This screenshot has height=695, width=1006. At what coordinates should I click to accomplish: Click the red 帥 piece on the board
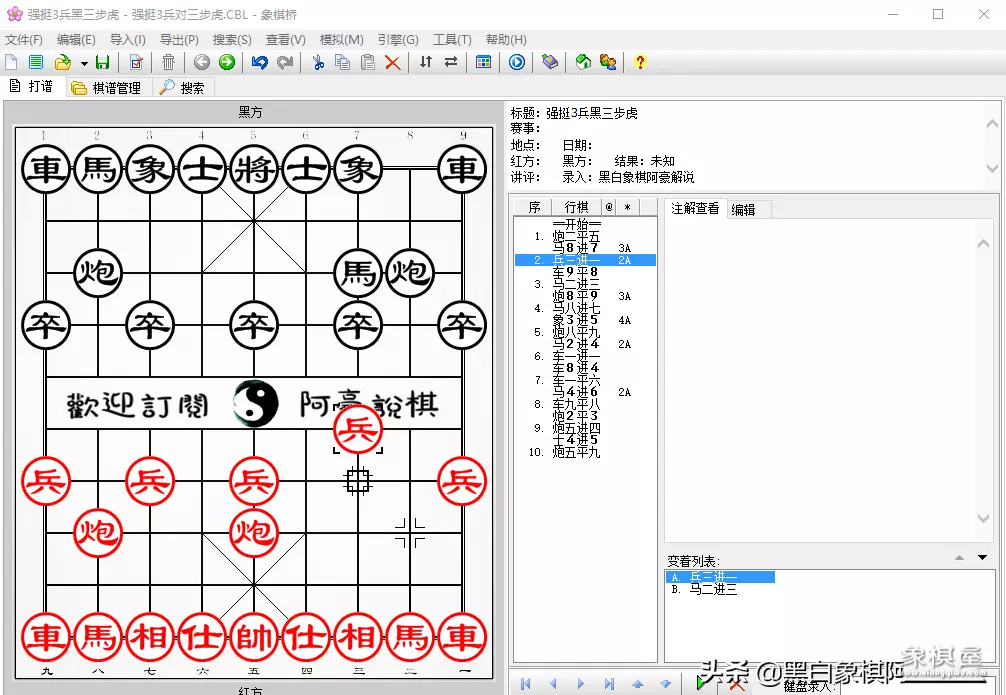tap(253, 636)
